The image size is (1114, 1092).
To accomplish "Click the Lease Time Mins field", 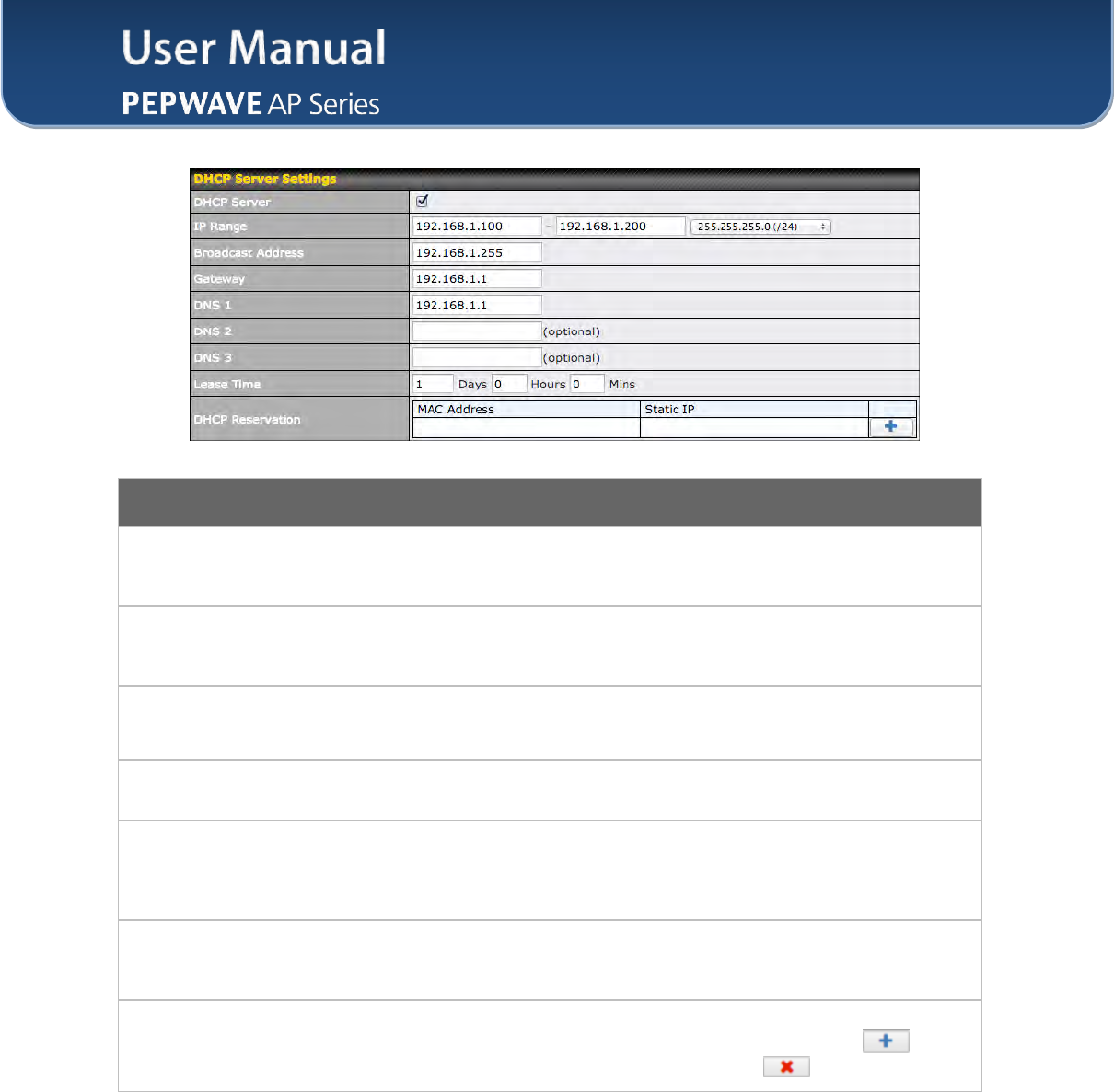I will pyautogui.click(x=587, y=384).
